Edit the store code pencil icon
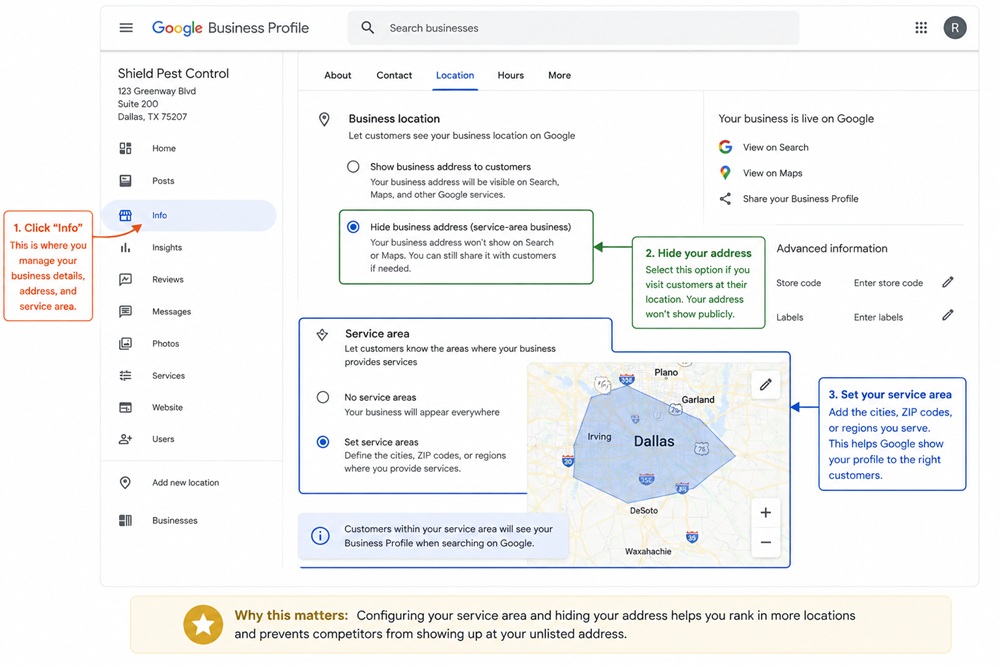 948,282
